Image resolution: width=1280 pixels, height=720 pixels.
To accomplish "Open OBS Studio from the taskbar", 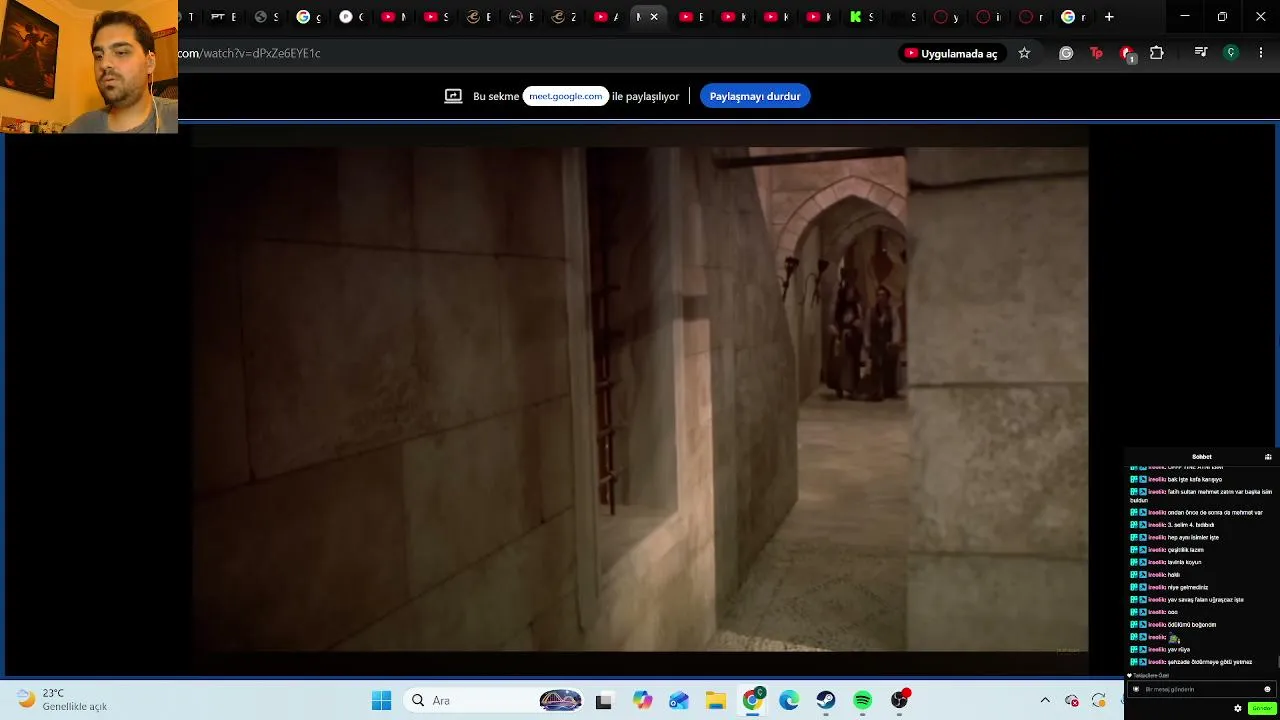I will point(900,700).
